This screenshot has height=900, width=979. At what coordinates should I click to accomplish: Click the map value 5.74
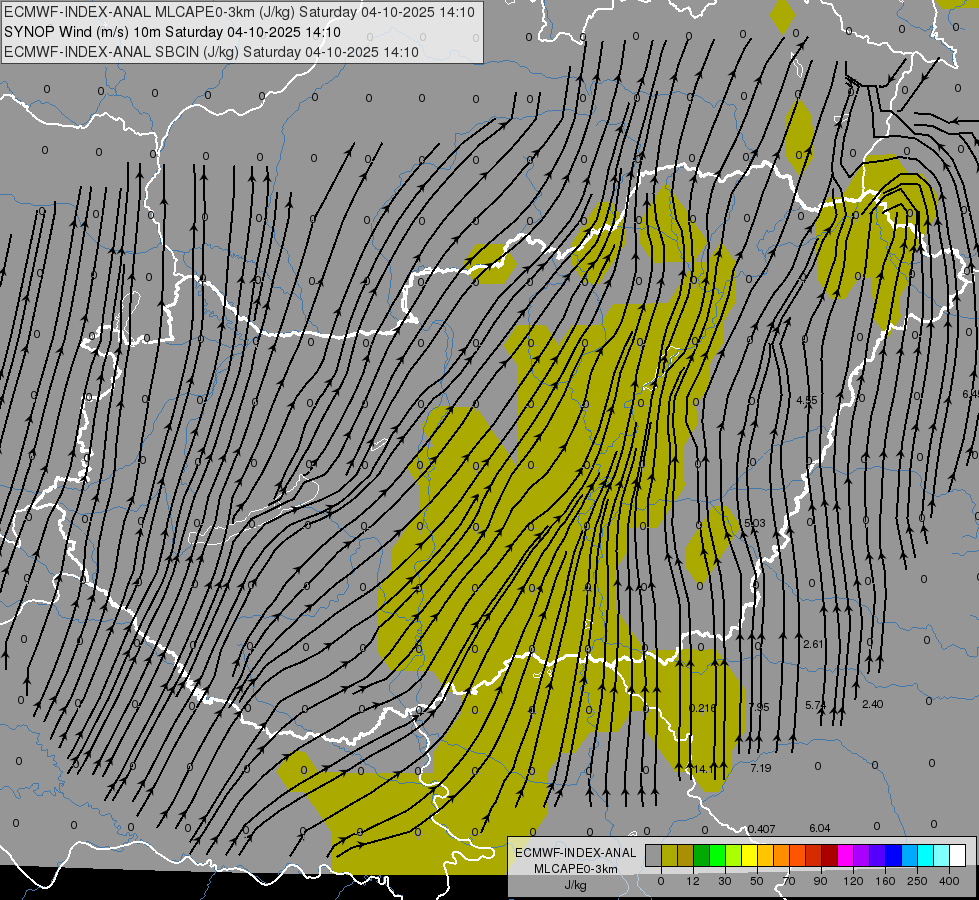[815, 705]
